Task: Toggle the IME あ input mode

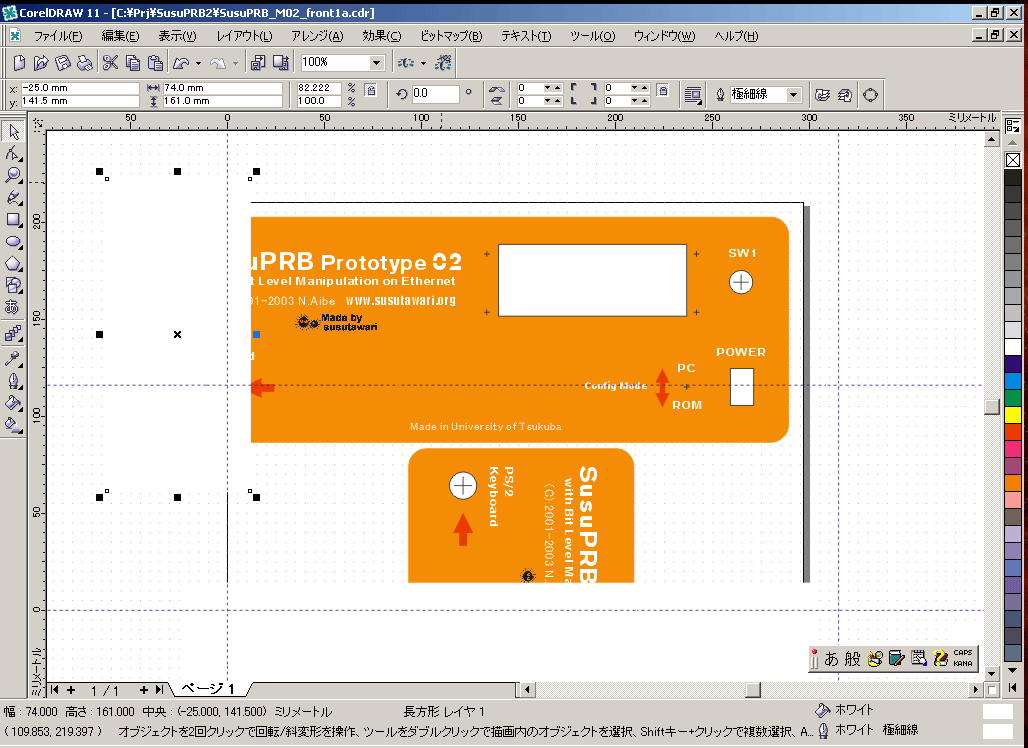Action: [831, 658]
